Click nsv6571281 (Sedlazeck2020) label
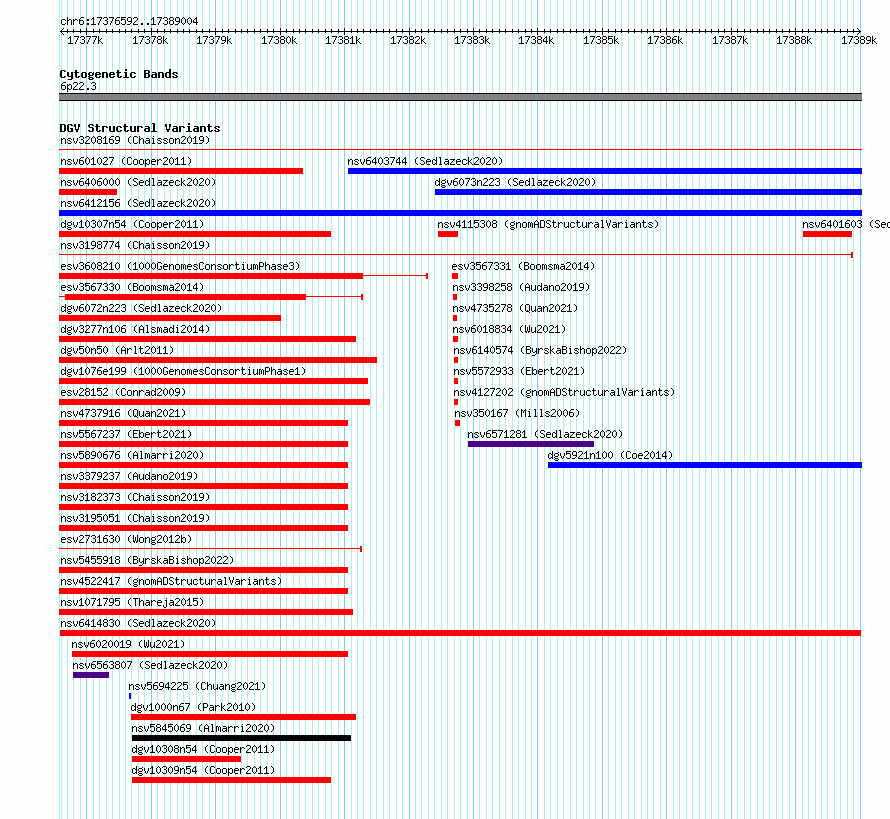This screenshot has height=819, width=890. point(545,434)
